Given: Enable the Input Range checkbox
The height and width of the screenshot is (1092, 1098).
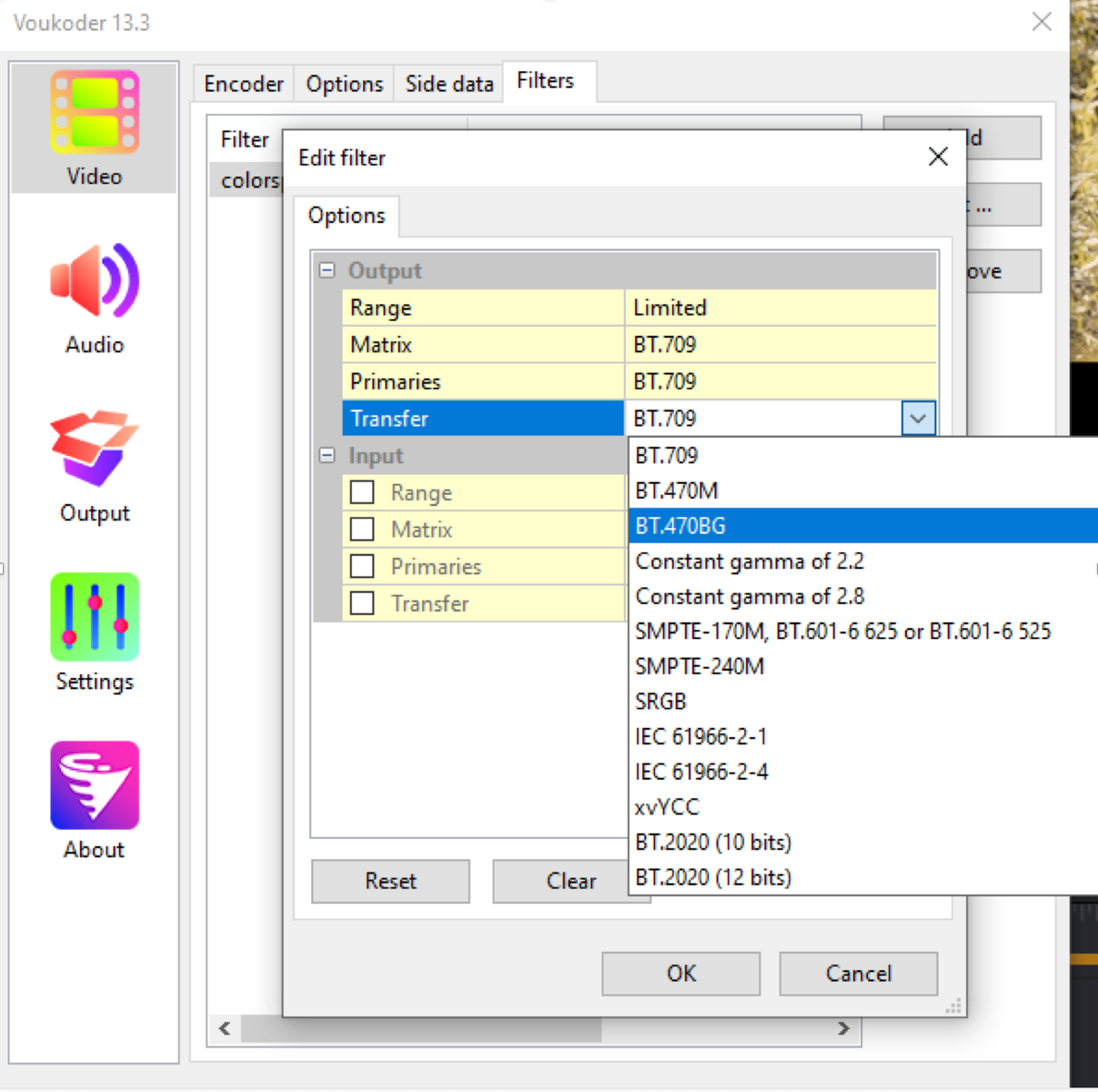Looking at the screenshot, I should tap(362, 492).
